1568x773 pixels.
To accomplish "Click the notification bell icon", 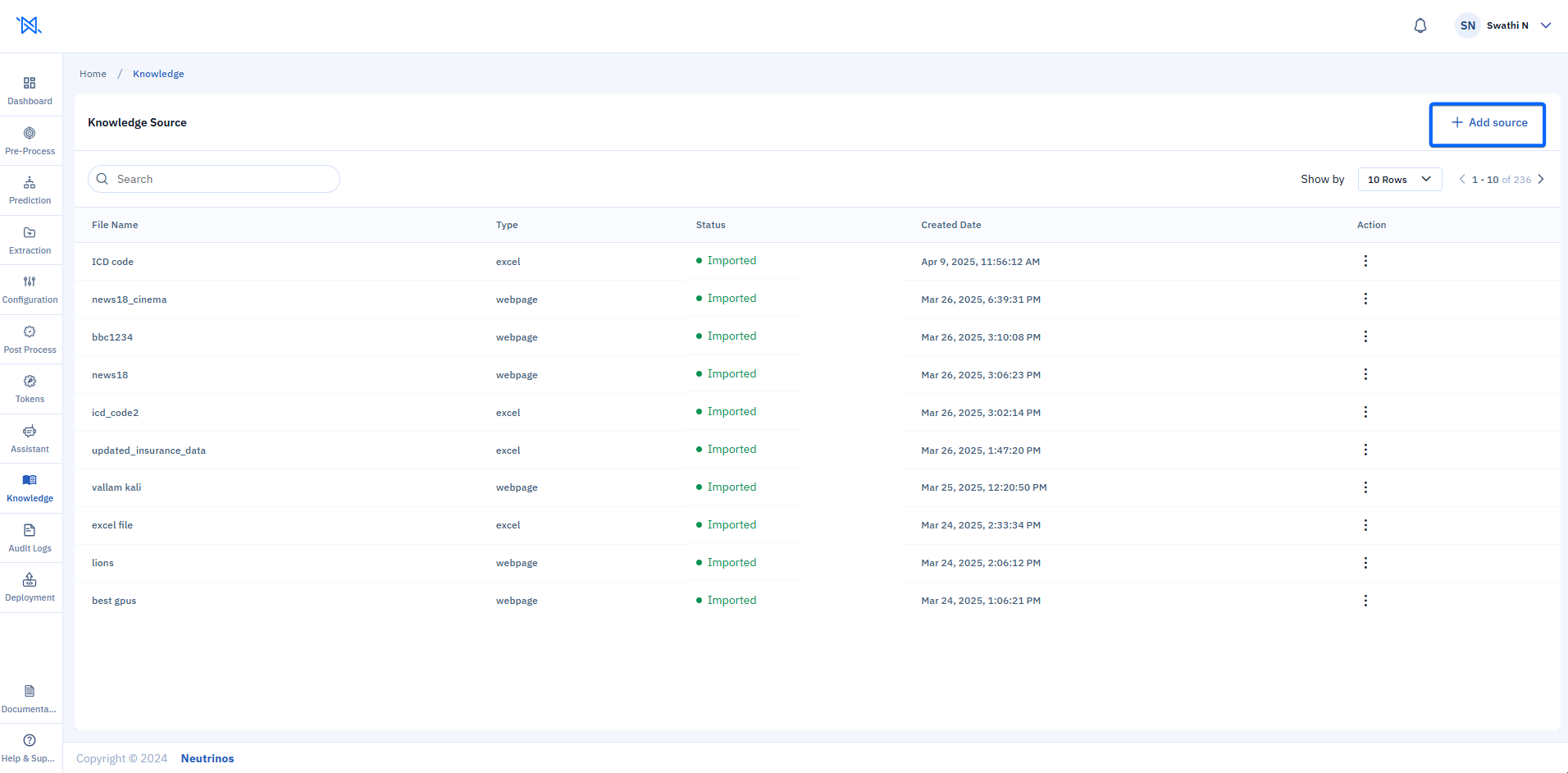I will tap(1420, 25).
